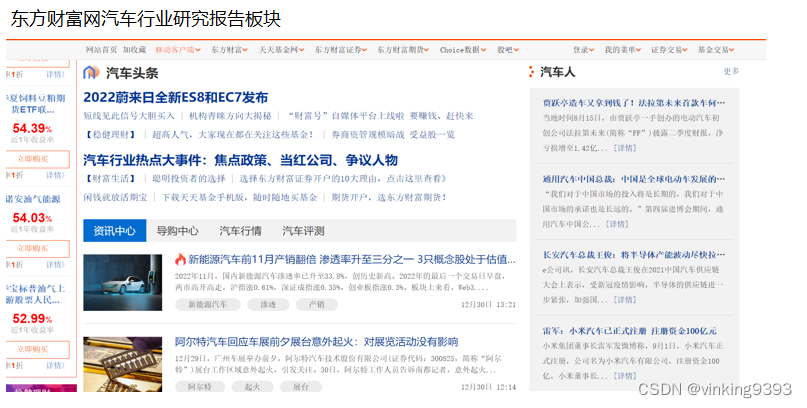This screenshot has height=408, width=807.
Task: Click the 产销 tag pill
Action: click(x=317, y=305)
